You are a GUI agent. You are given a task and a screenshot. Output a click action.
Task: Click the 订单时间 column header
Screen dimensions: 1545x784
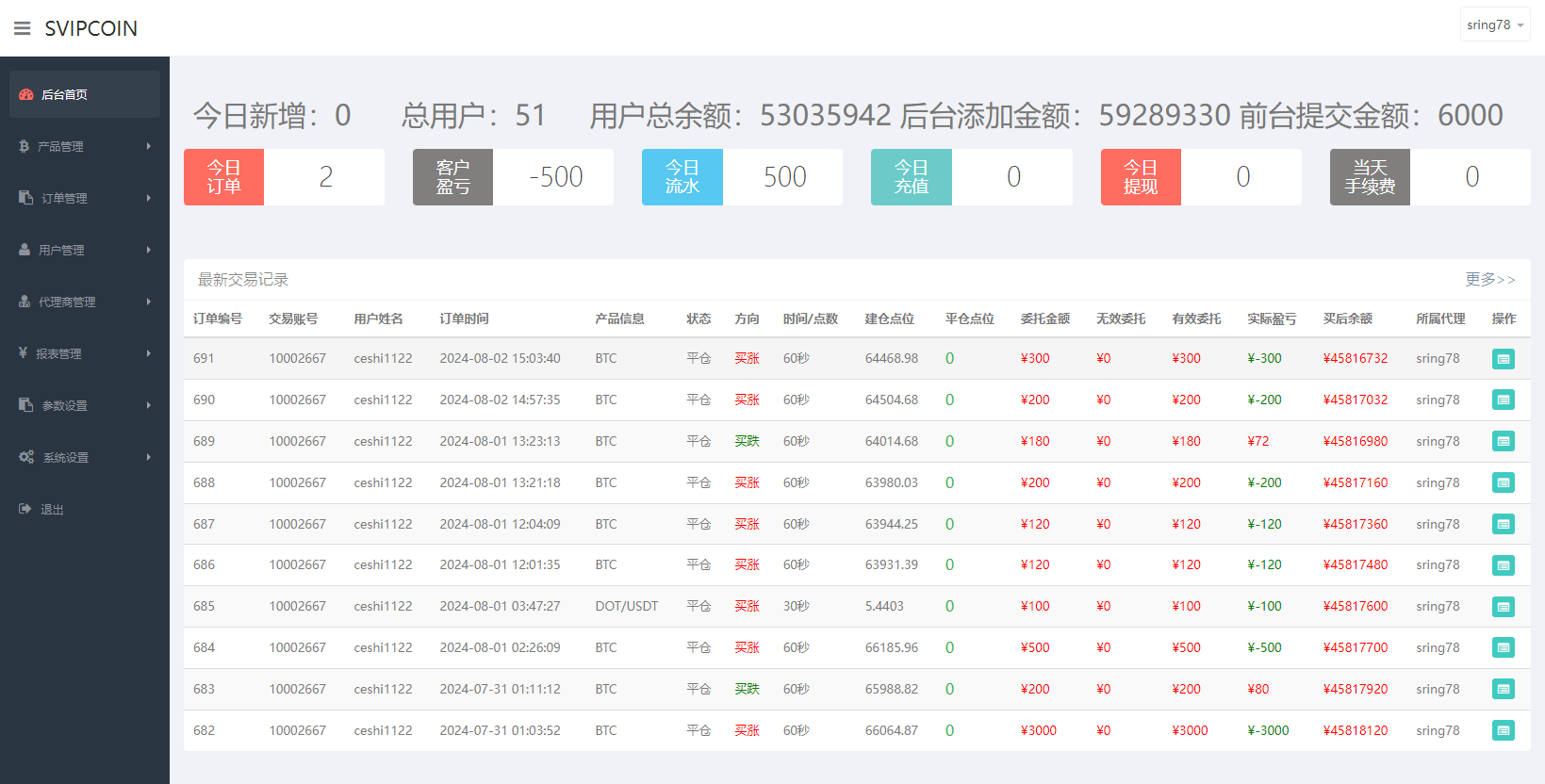[464, 318]
